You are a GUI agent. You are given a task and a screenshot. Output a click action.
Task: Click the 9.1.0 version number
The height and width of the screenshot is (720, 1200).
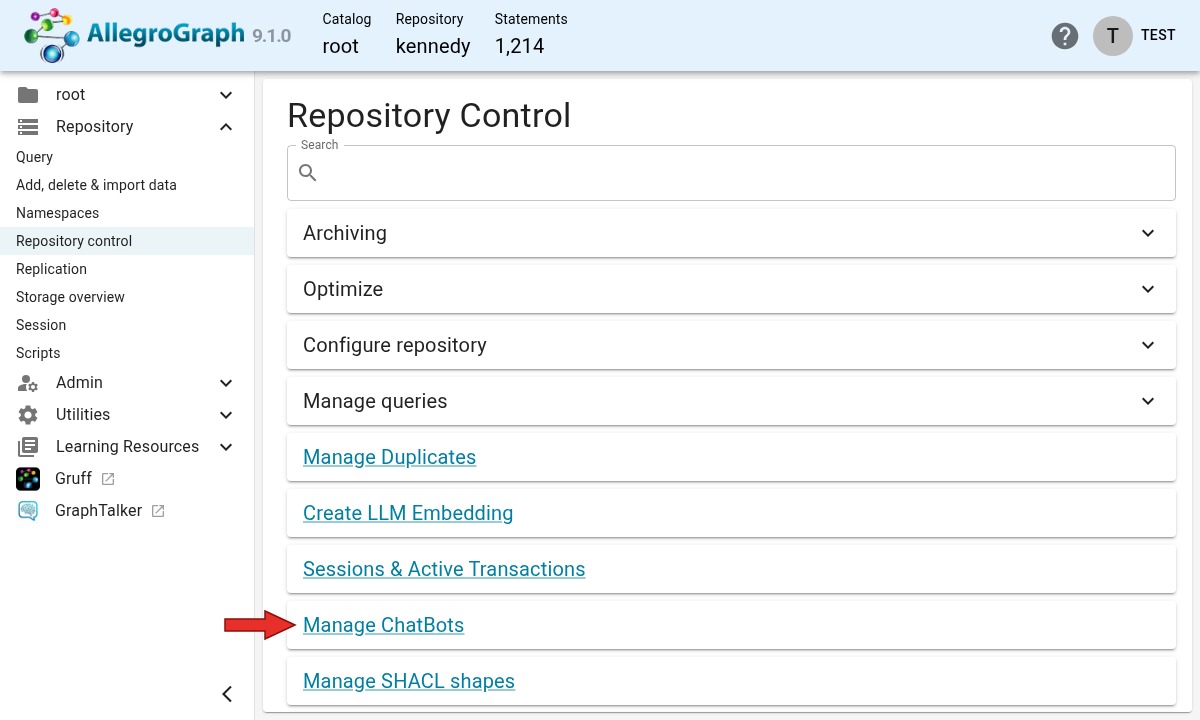[272, 36]
